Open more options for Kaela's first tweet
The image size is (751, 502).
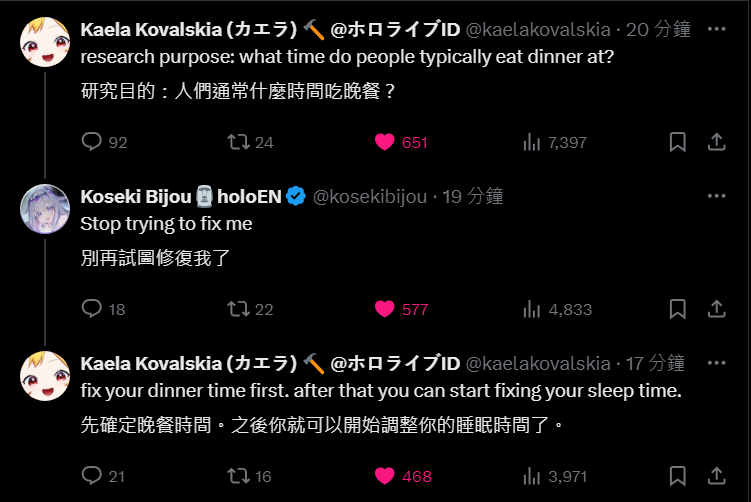[716, 29]
